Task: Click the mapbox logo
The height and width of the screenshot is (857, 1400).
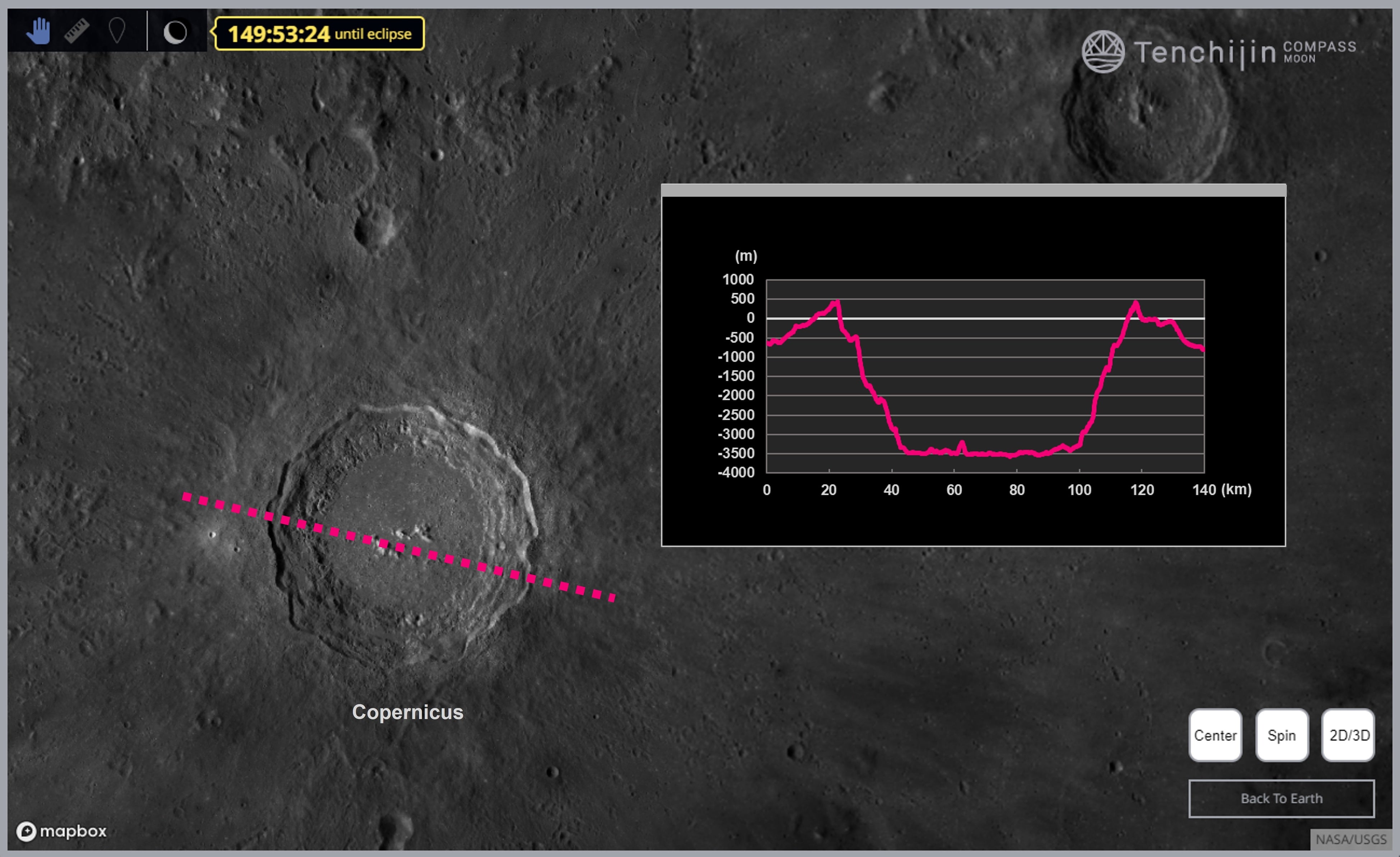Action: 61,832
